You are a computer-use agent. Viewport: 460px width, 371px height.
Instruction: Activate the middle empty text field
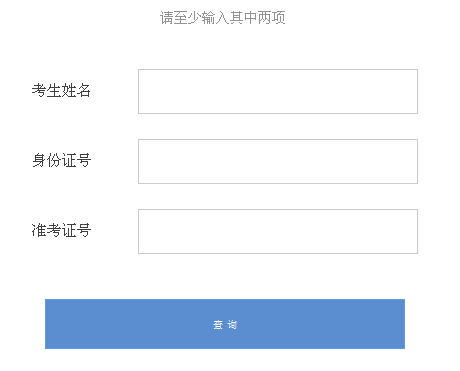pyautogui.click(x=278, y=161)
